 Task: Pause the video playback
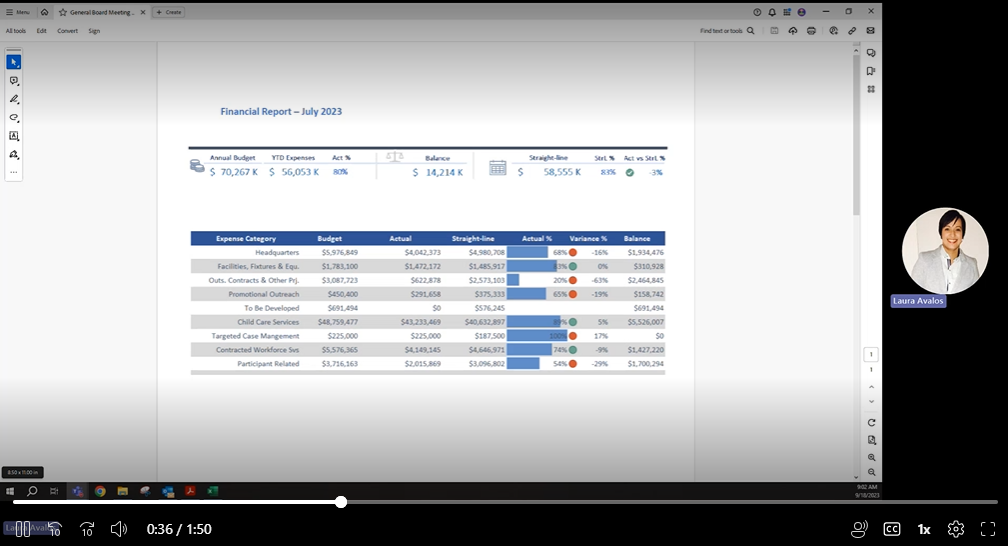click(x=22, y=529)
